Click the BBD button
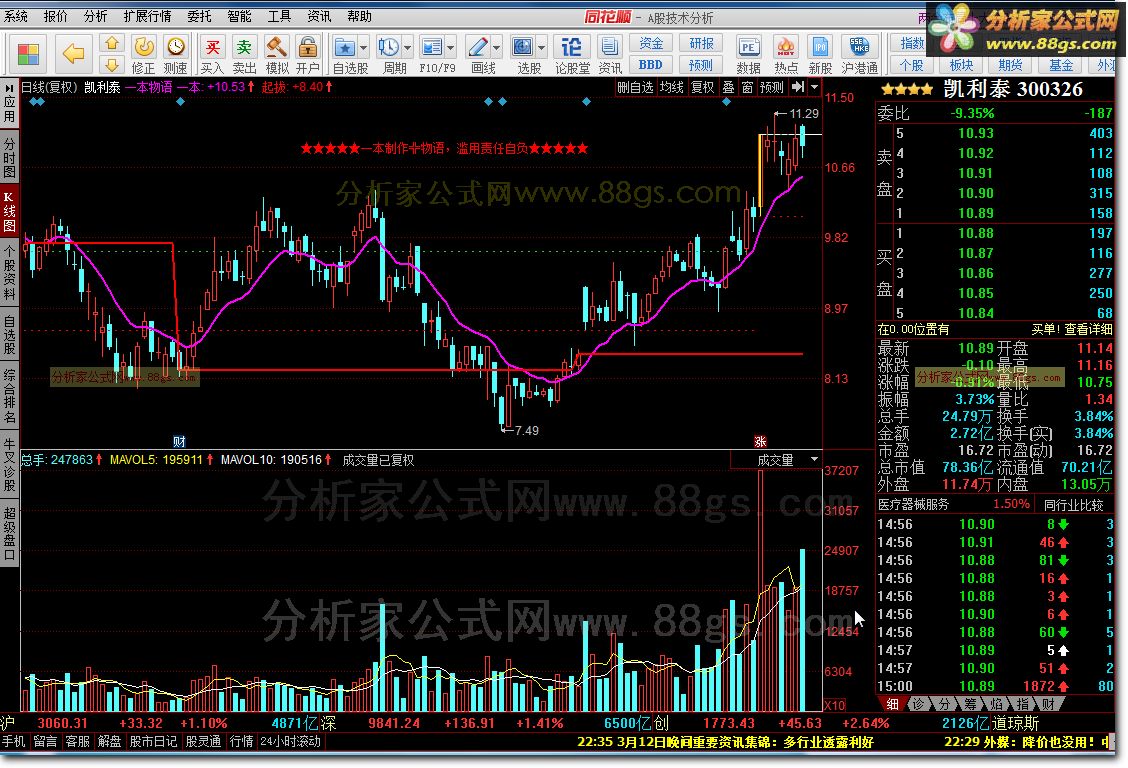Screen dimensions: 1128x768 coord(651,65)
